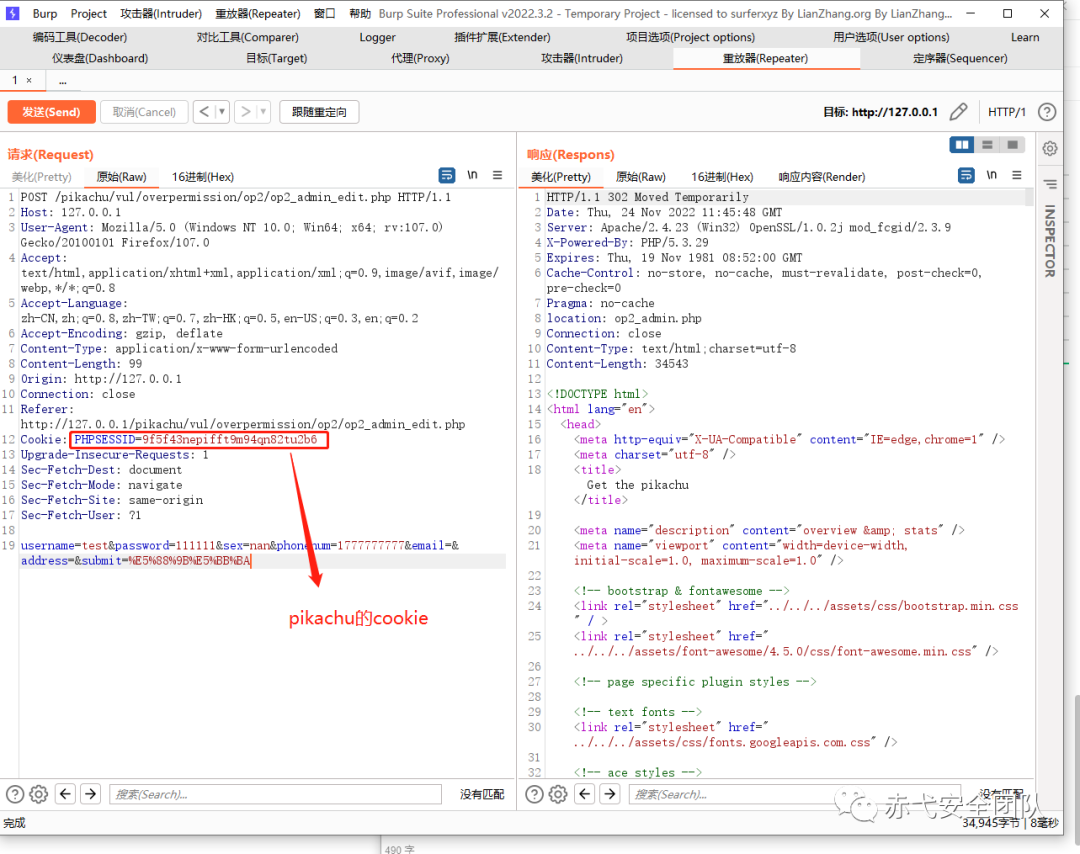Select request Pretty view tab
Viewport: 1080px width, 854px height.
pos(42,177)
